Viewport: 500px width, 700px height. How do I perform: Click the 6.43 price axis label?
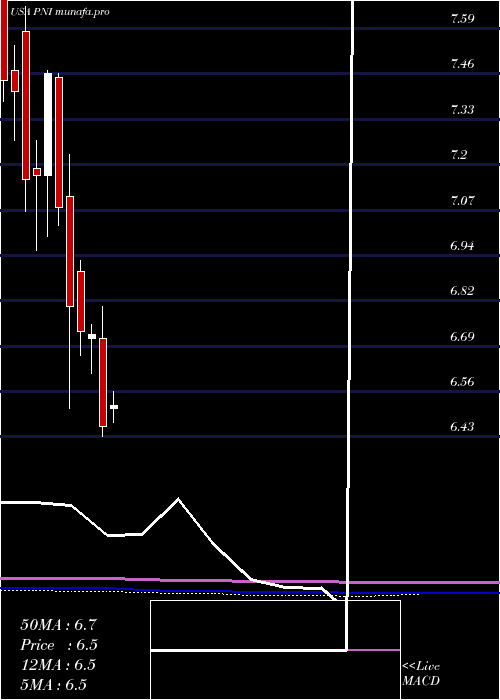click(x=462, y=427)
